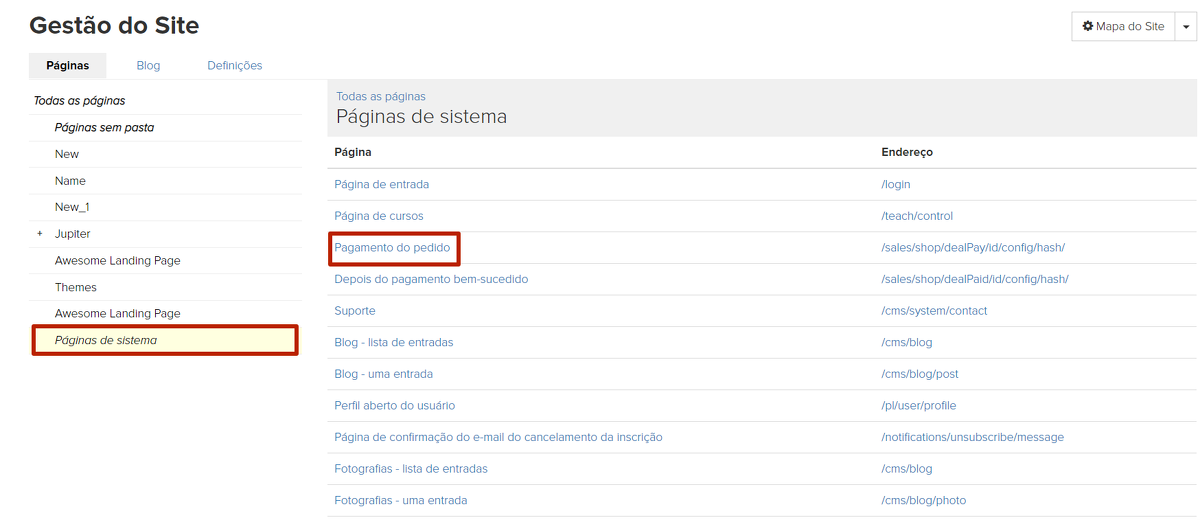Click Blog - lista de entradas link
Screen dimensions: 1200x520
pos(393,342)
